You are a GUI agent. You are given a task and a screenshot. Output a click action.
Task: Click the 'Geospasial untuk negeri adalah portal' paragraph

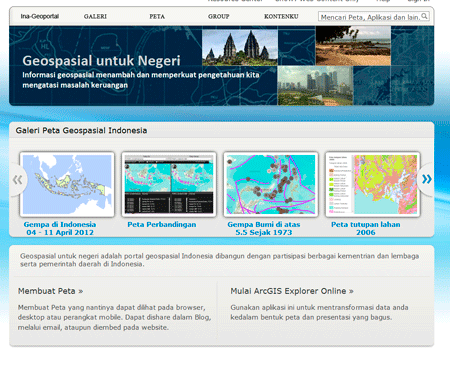pos(220,260)
